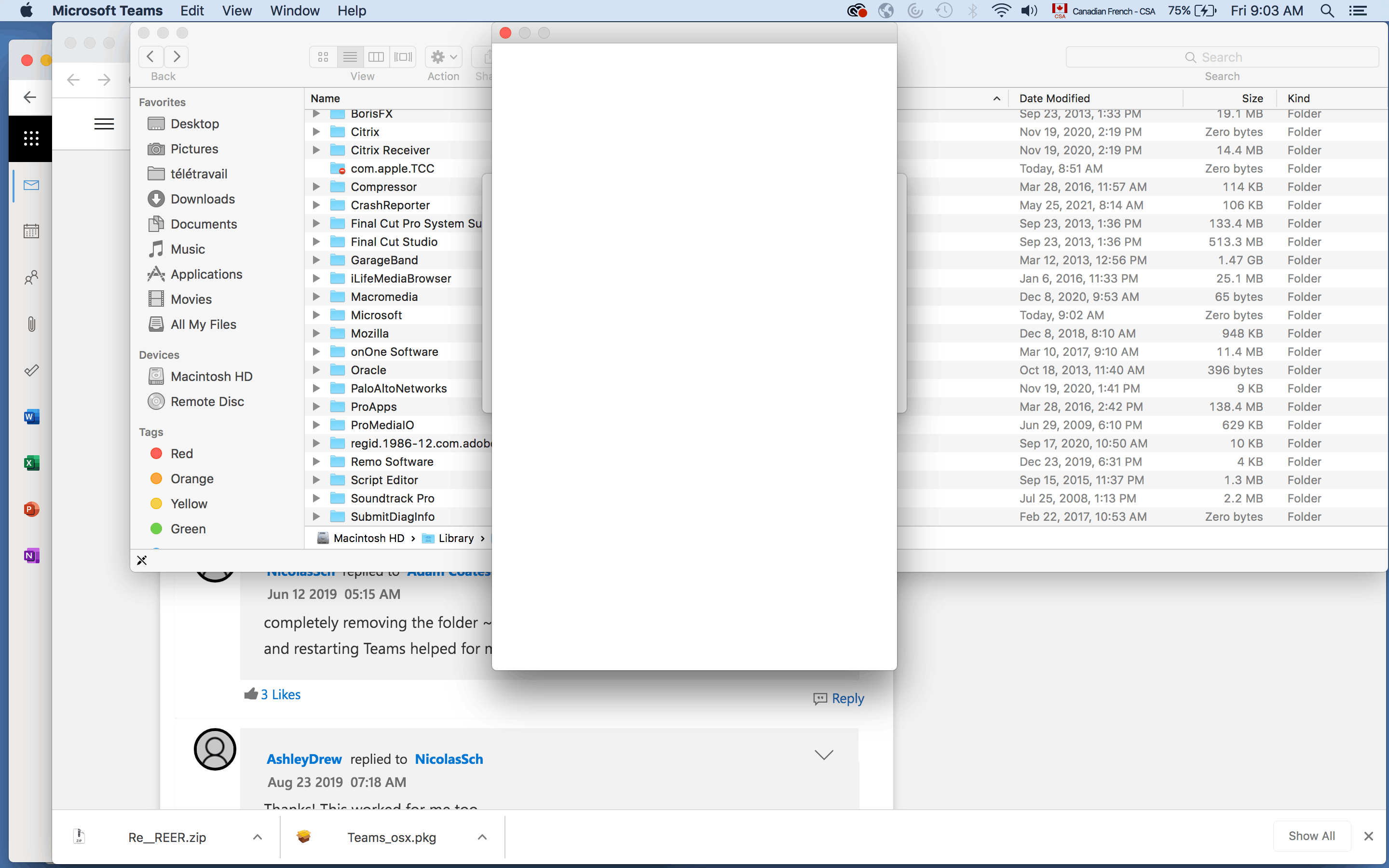
Task: Switch Finder to icon view
Action: (323, 57)
